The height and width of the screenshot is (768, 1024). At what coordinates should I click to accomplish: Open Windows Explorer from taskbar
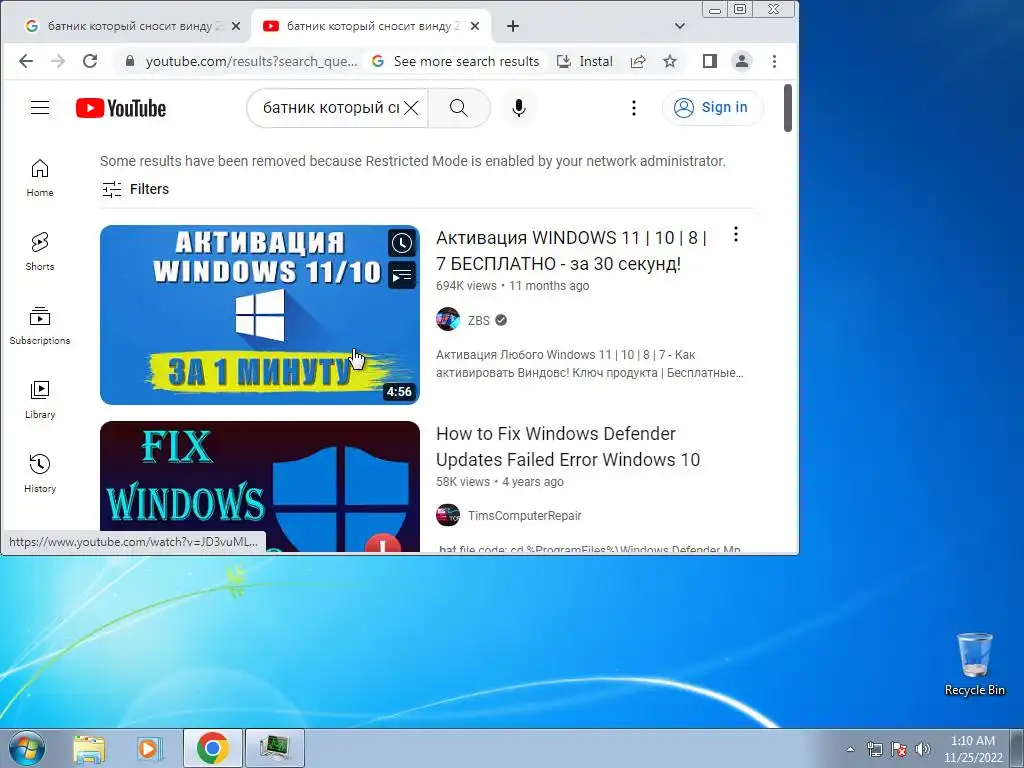click(89, 748)
